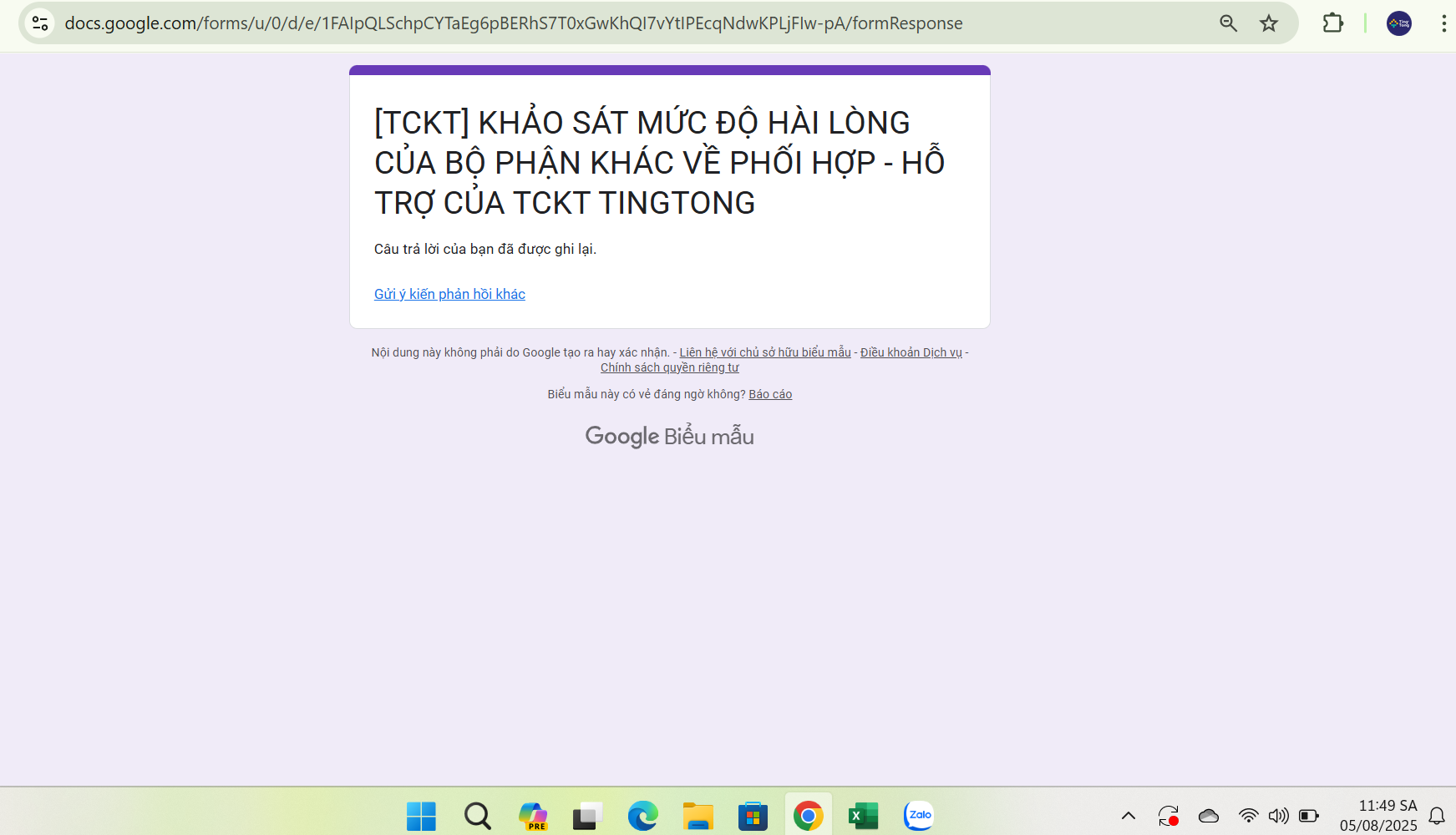Open the 'Chính sách quyền riêng tư' link
The height and width of the screenshot is (835, 1456).
(669, 367)
